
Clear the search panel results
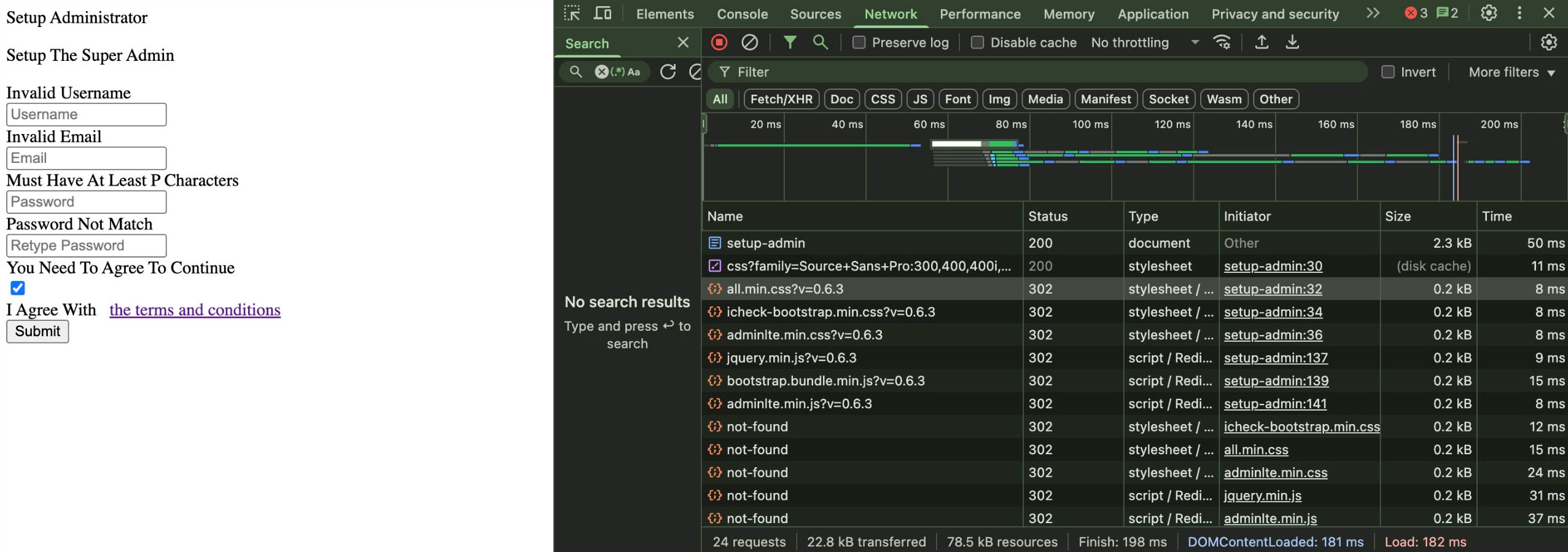tap(695, 72)
